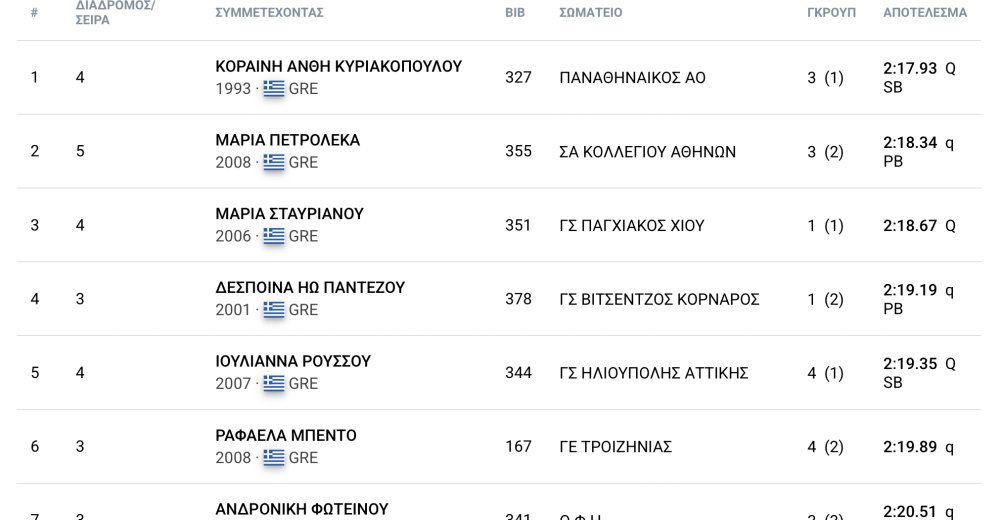The width and height of the screenshot is (1000, 520).
Task: Click the ΣΥΜΜΕΤΕΧΟΝΤΑΣ column header
Action: point(269,13)
